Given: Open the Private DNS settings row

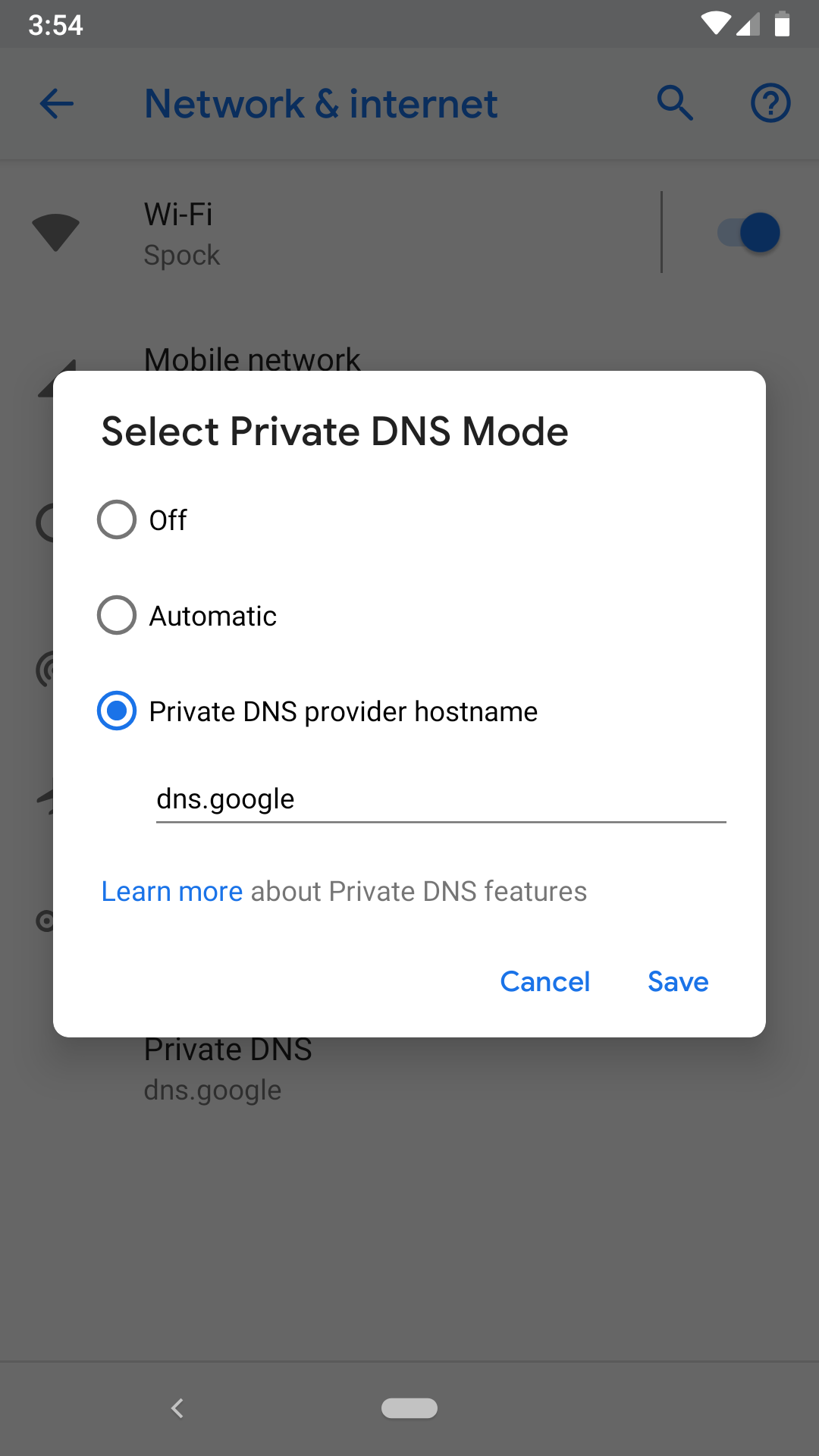Looking at the screenshot, I should pyautogui.click(x=409, y=1071).
